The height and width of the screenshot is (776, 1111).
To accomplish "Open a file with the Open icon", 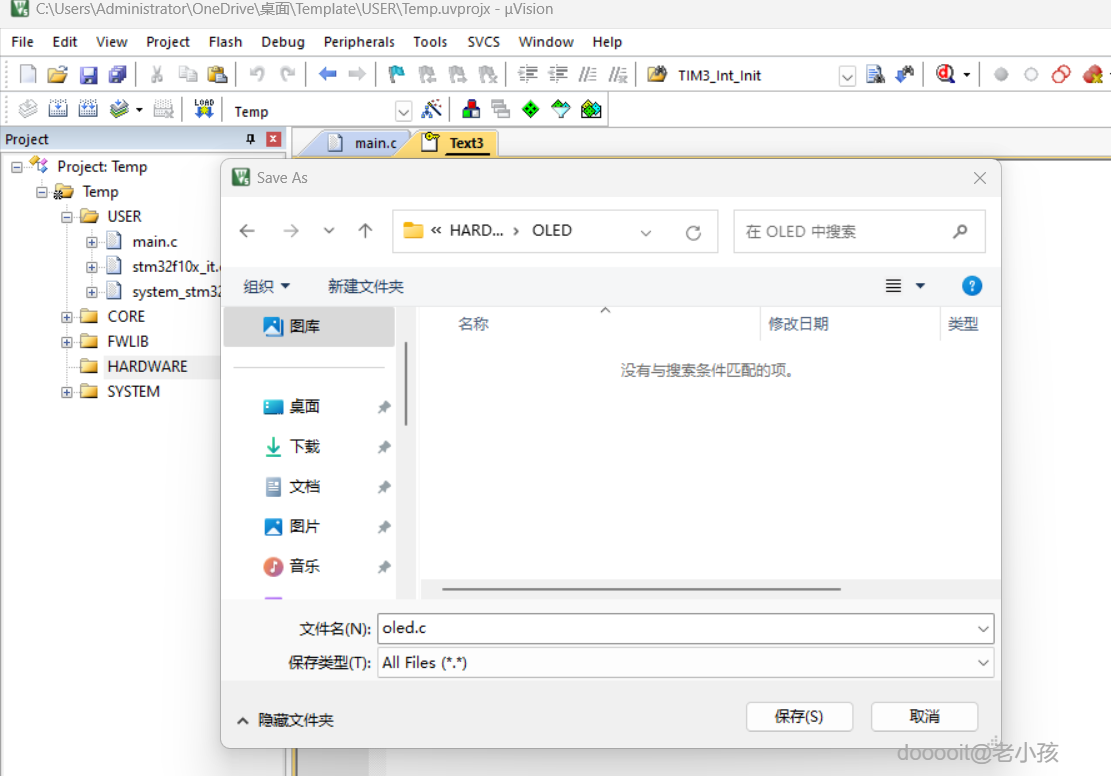I will (57, 74).
